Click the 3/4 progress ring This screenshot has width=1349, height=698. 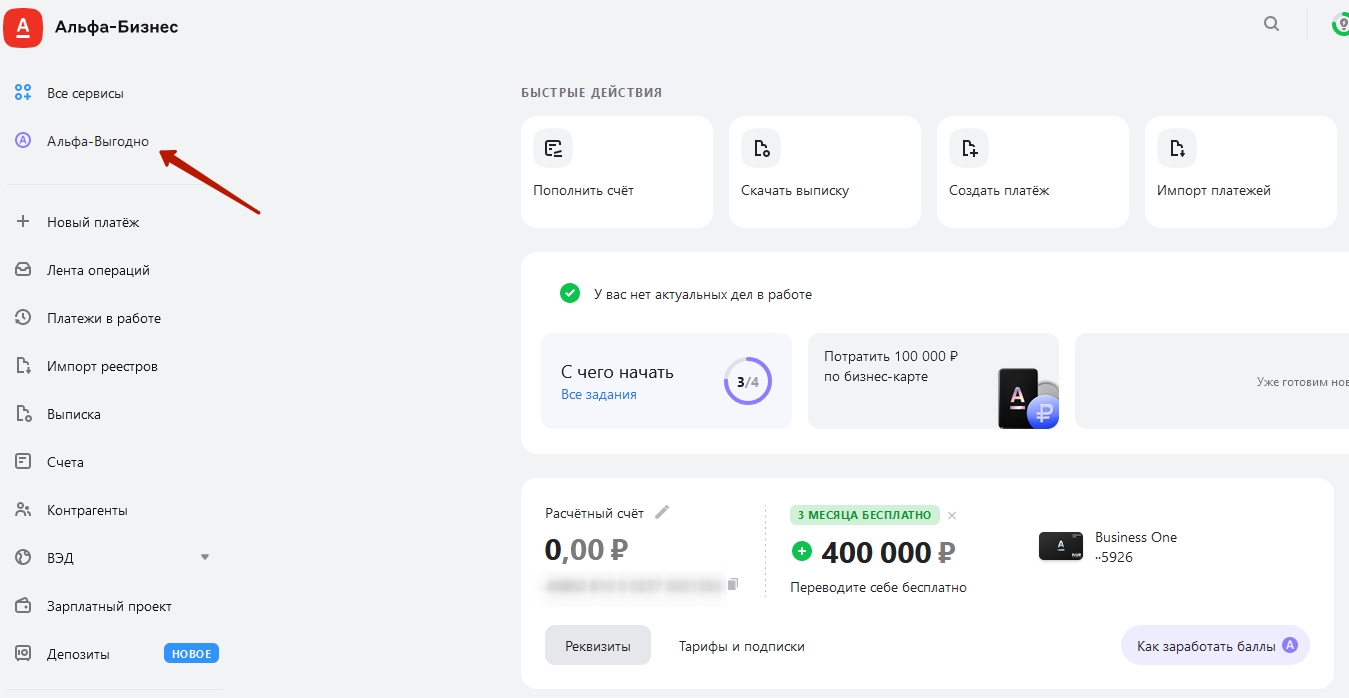747,381
